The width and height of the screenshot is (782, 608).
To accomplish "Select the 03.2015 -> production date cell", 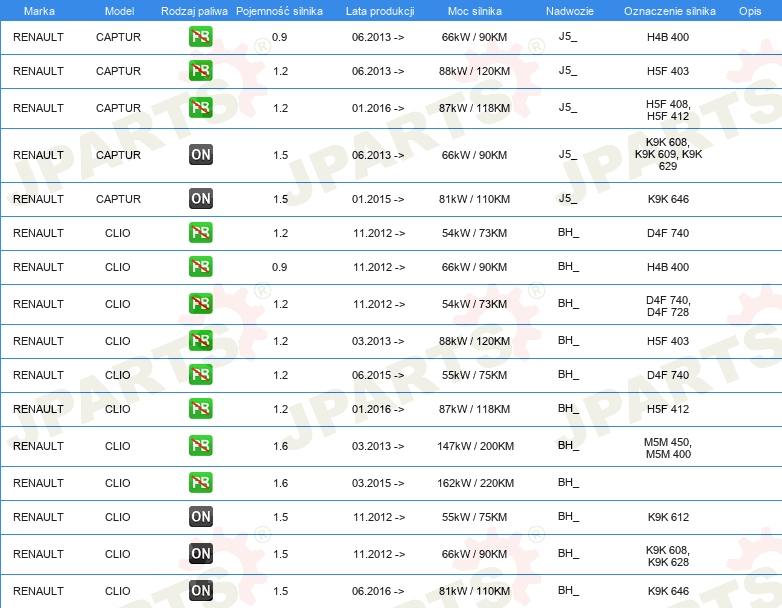I will tap(378, 483).
